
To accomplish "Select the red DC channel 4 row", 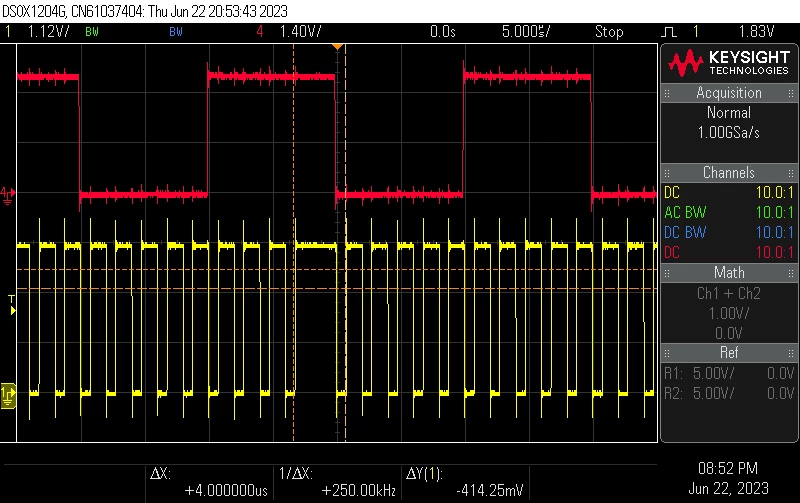I will [729, 252].
